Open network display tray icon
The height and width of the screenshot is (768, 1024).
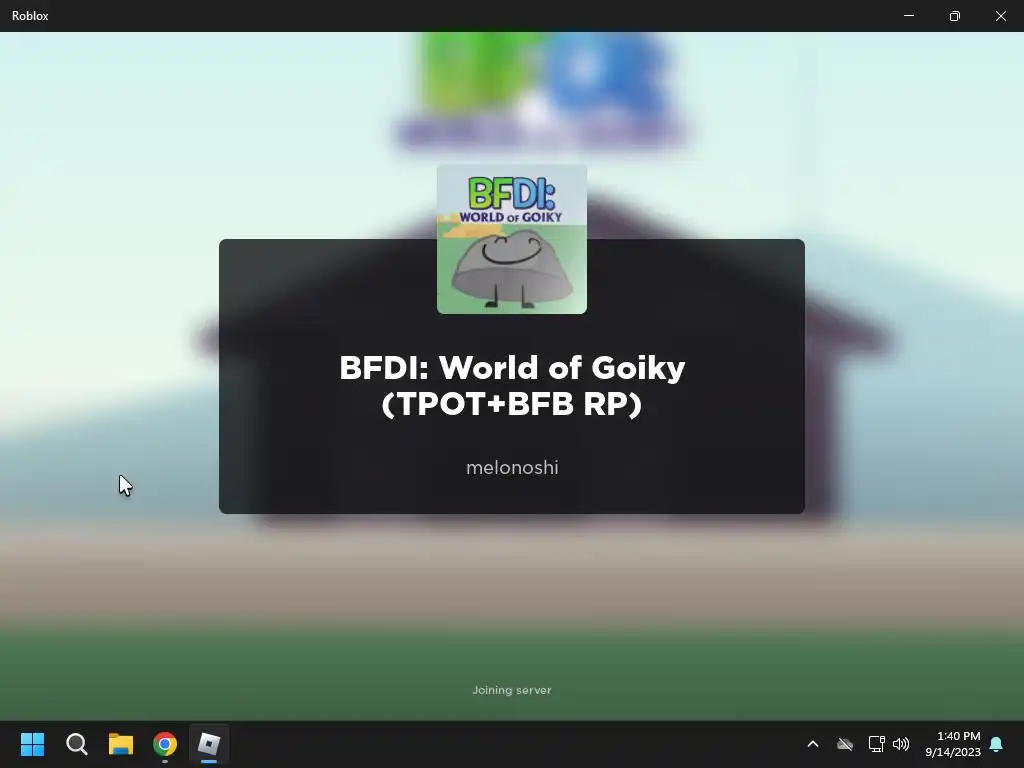click(876, 744)
